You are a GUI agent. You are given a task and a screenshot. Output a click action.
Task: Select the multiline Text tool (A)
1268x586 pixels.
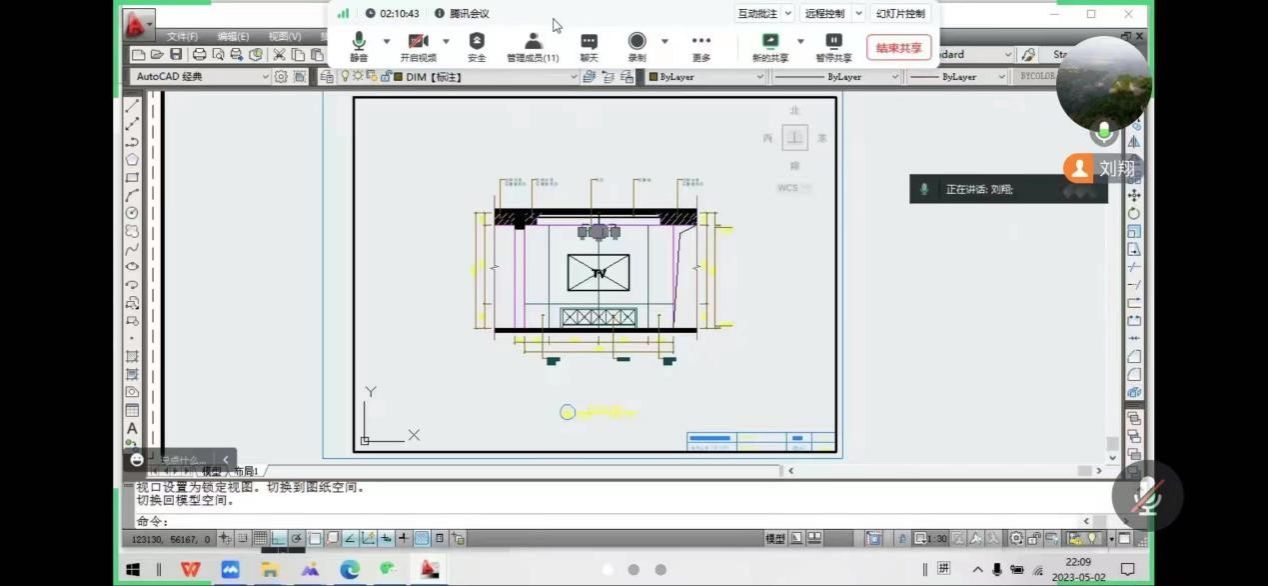click(132, 428)
